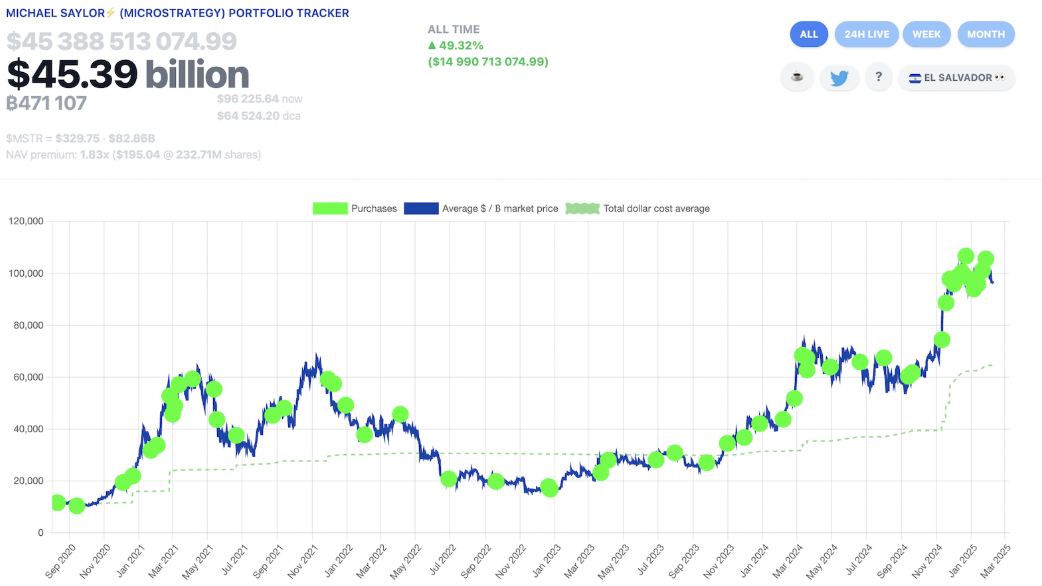This screenshot has width=1042, height=586.
Task: Select the MONTH time range tab
Action: pos(986,34)
